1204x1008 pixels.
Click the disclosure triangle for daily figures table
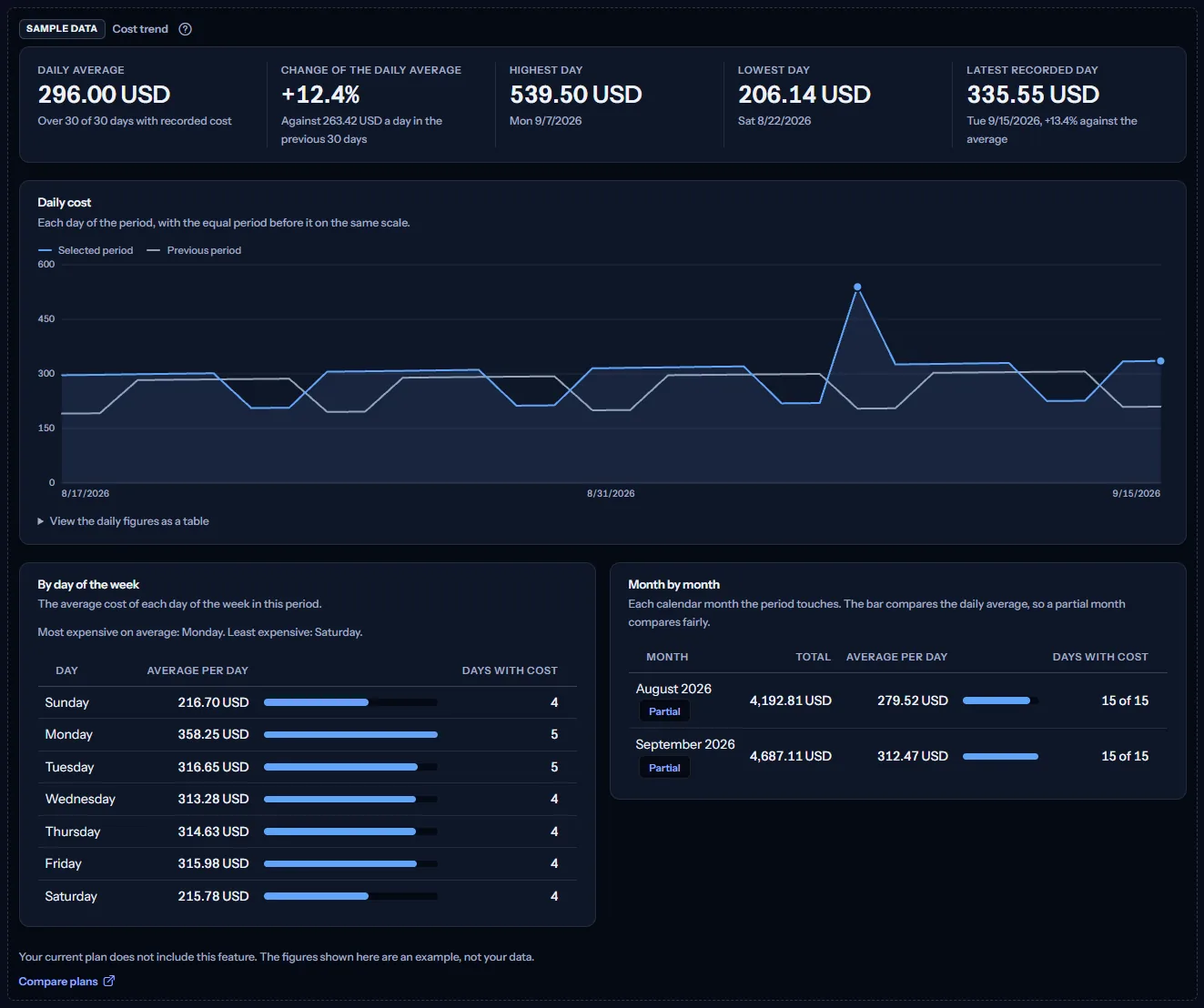(x=40, y=521)
